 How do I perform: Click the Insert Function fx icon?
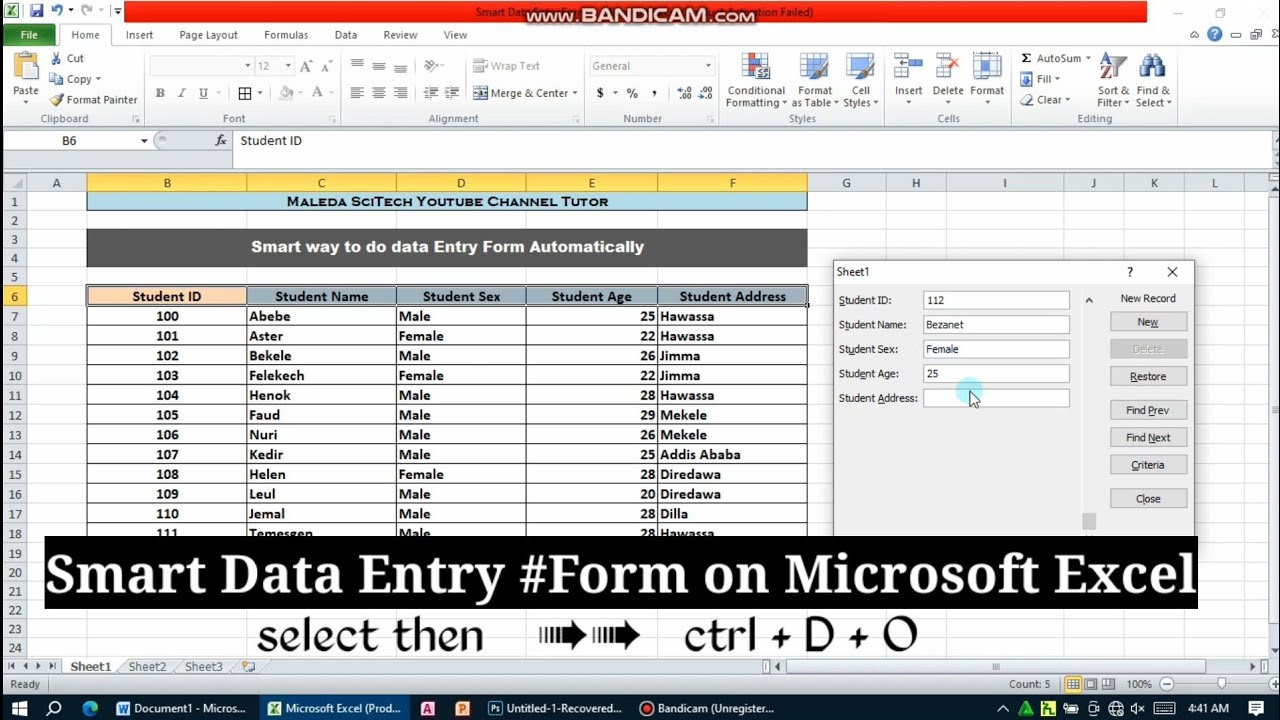pos(221,141)
